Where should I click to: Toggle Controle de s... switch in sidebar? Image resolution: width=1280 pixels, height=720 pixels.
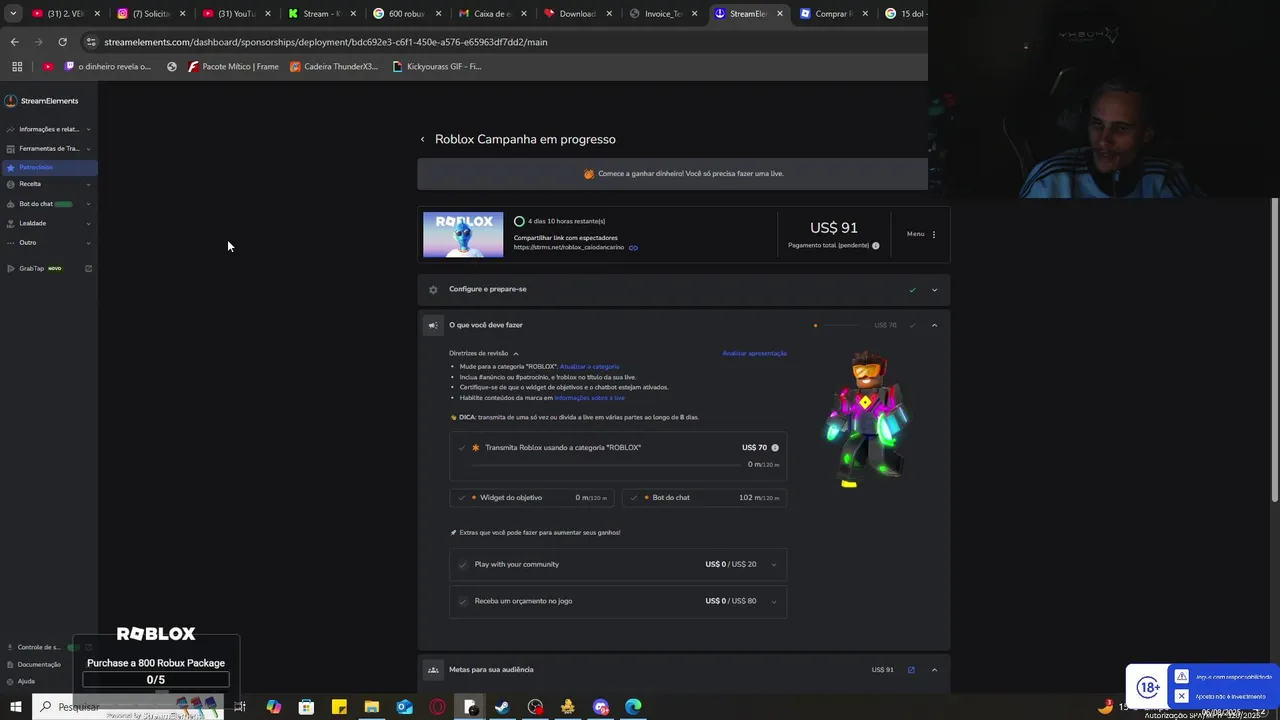pyautogui.click(x=73, y=647)
